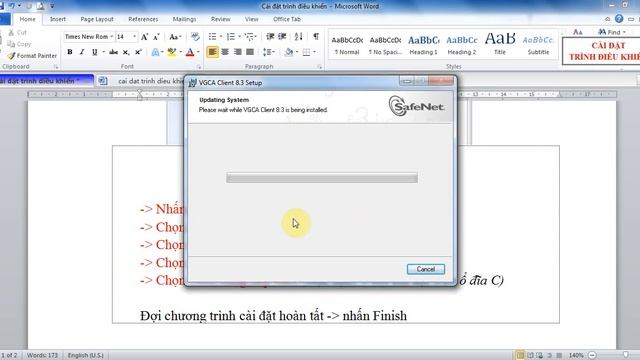Click the 140% zoom level indicator
The image size is (640, 360).
(576, 355)
